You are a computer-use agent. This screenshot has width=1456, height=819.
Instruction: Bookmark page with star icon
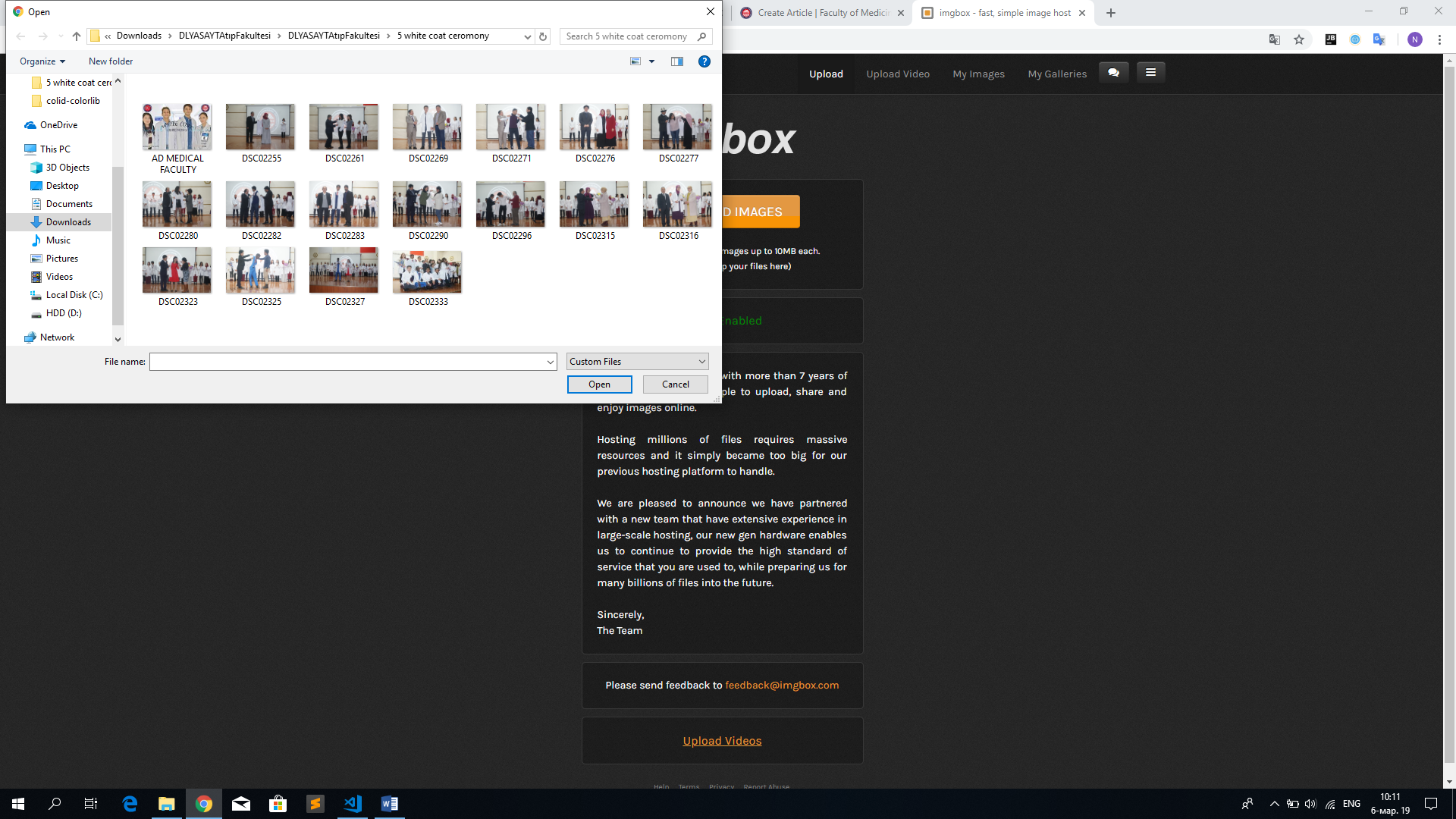pyautogui.click(x=1299, y=39)
